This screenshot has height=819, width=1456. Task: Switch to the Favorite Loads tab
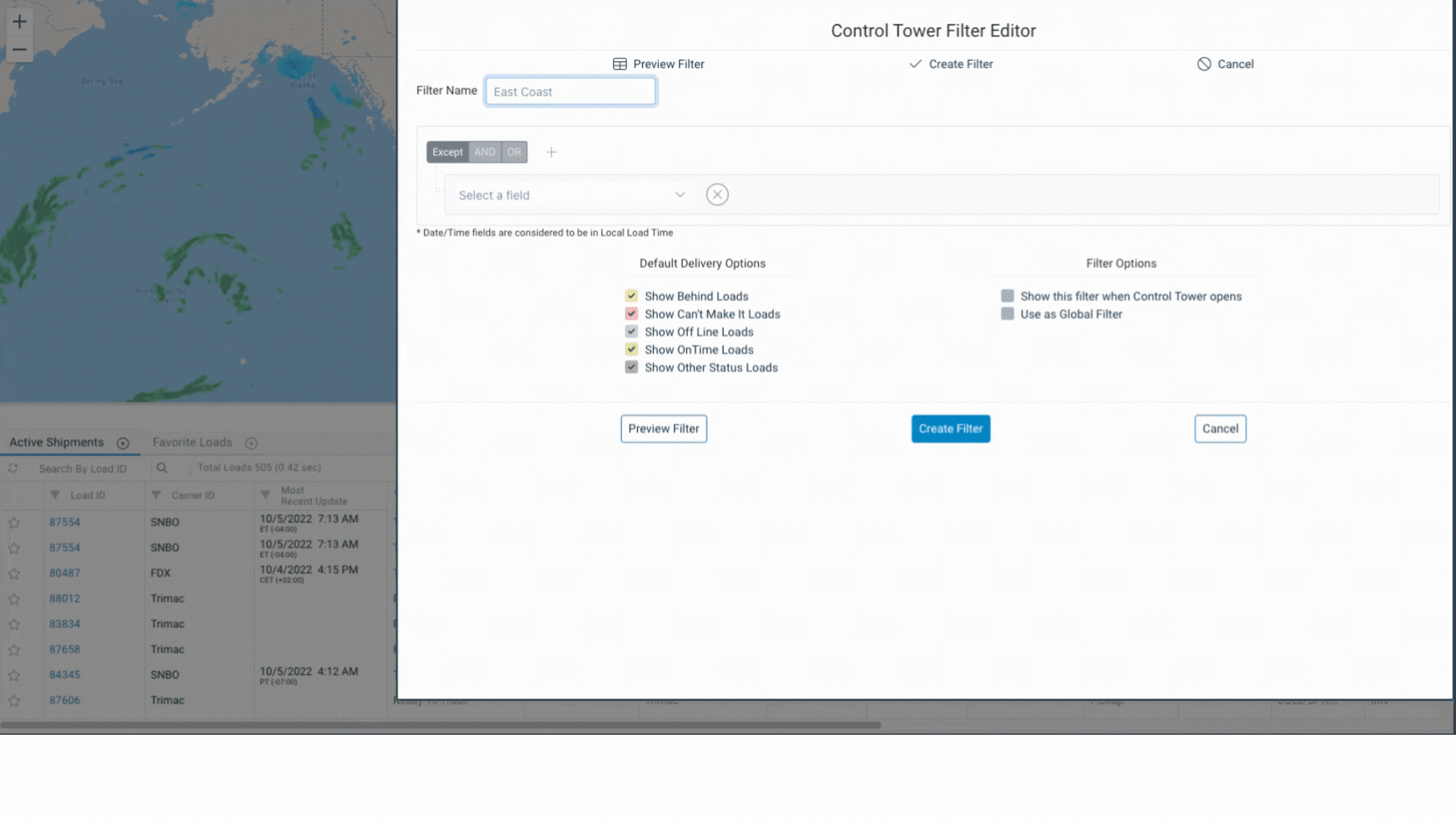[x=192, y=442]
